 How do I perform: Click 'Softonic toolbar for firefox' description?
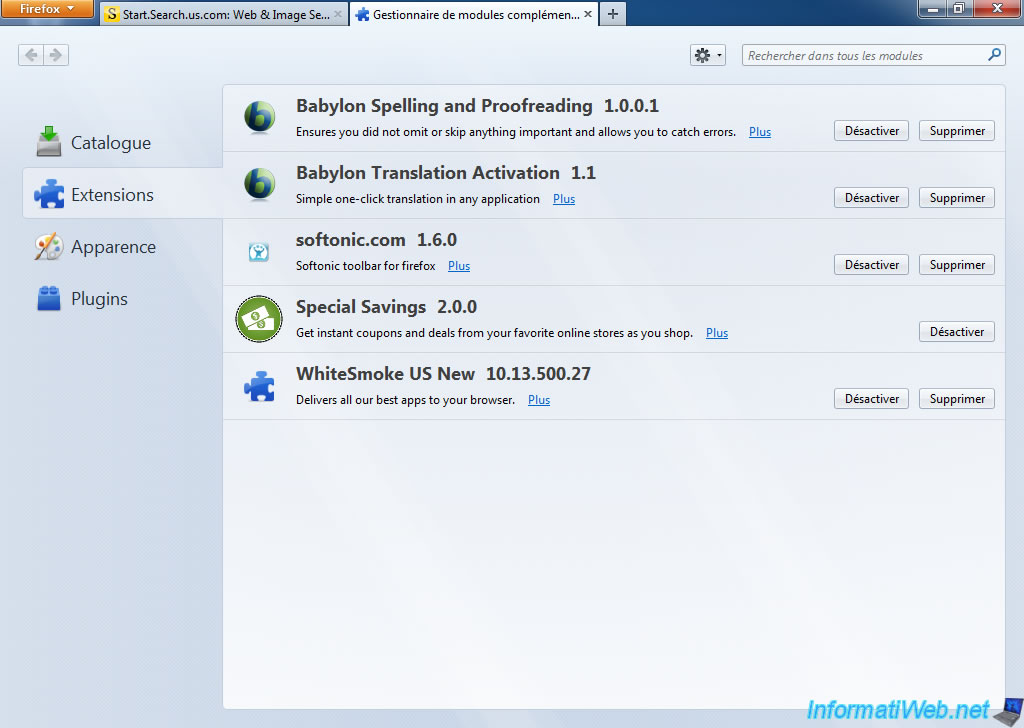[366, 266]
